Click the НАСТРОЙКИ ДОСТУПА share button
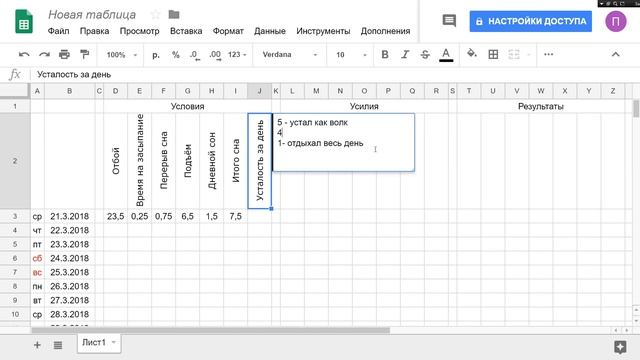 pyautogui.click(x=531, y=21)
